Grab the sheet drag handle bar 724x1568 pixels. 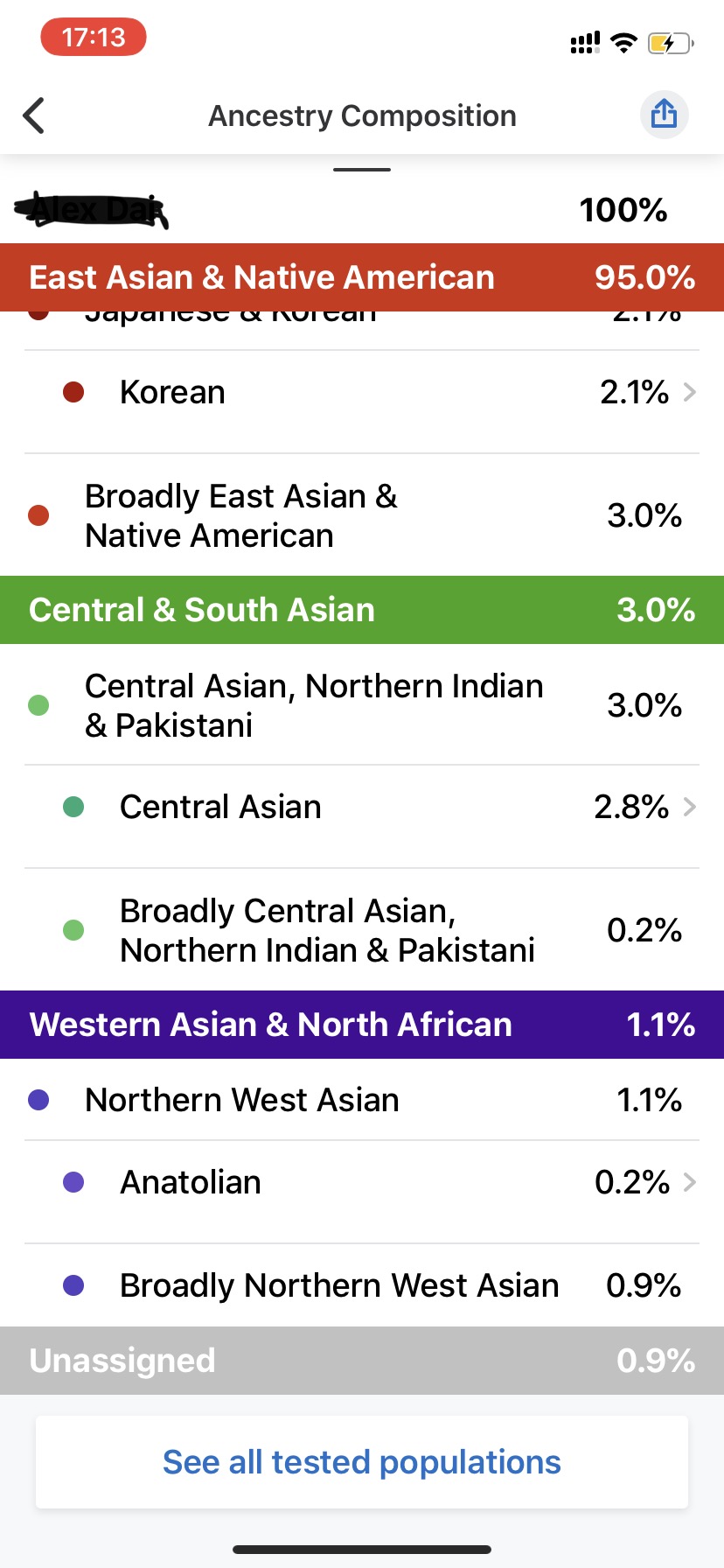[x=362, y=169]
